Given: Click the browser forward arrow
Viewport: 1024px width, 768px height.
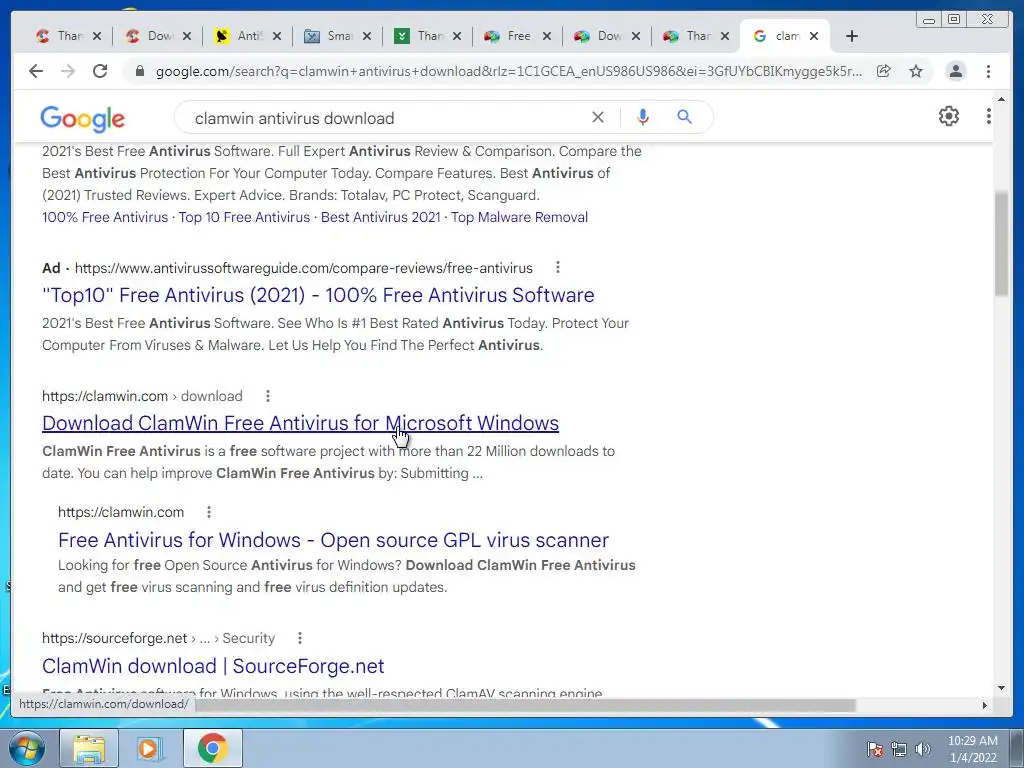Looking at the screenshot, I should click(68, 71).
